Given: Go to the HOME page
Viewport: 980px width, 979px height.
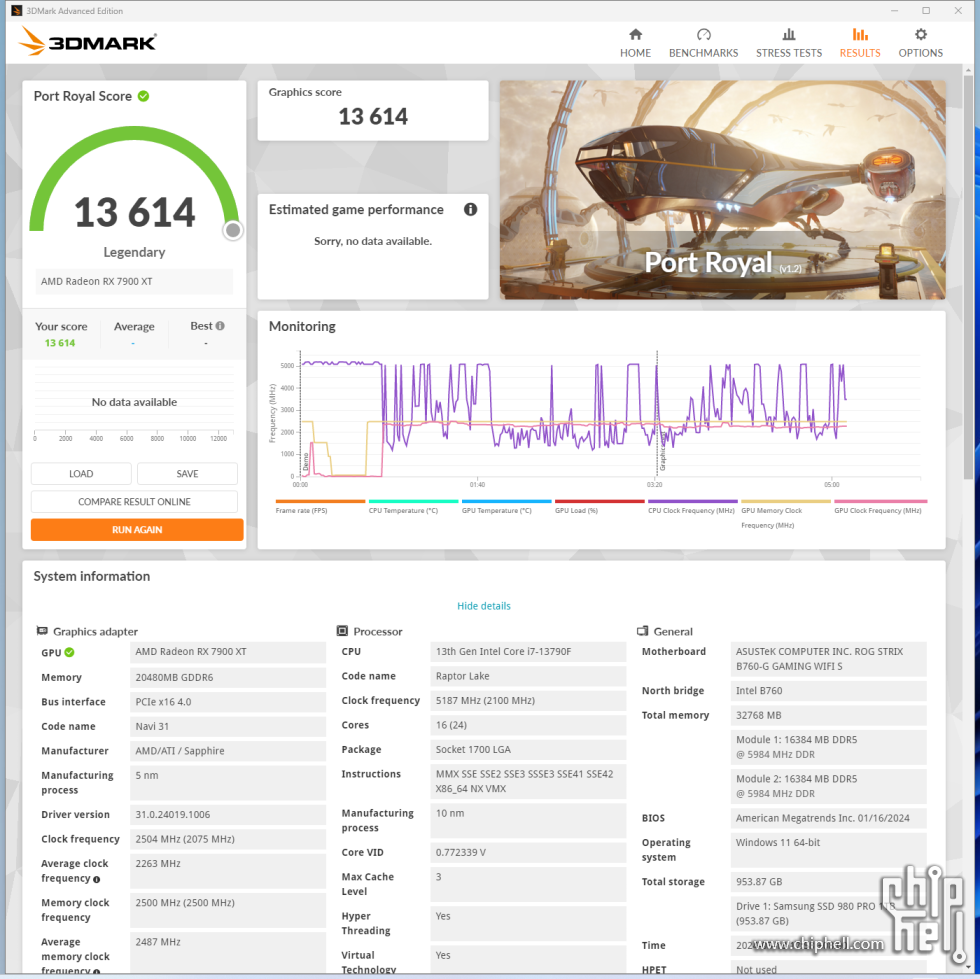Looking at the screenshot, I should pyautogui.click(x=635, y=43).
